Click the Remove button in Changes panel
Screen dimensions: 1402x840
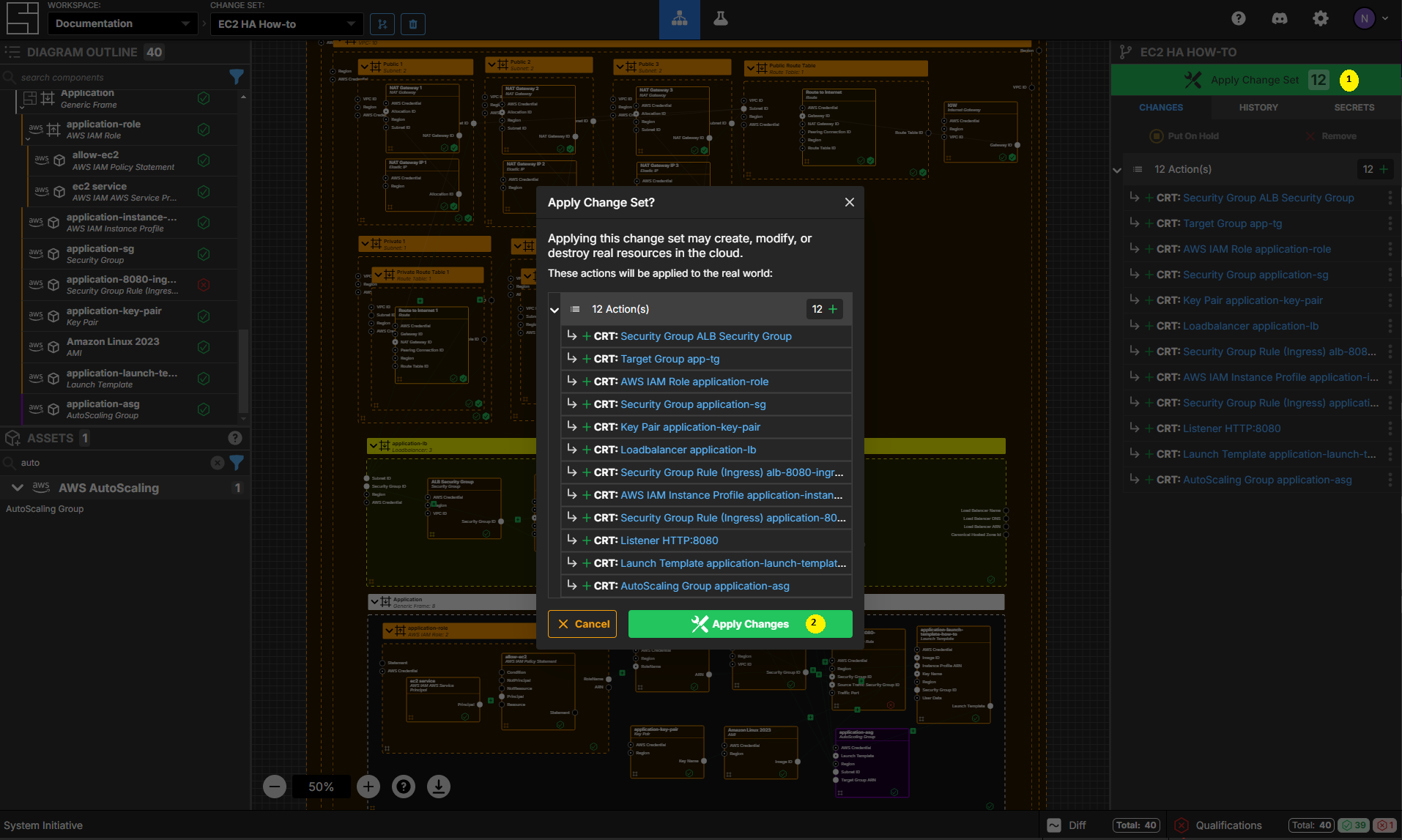pyautogui.click(x=1330, y=136)
